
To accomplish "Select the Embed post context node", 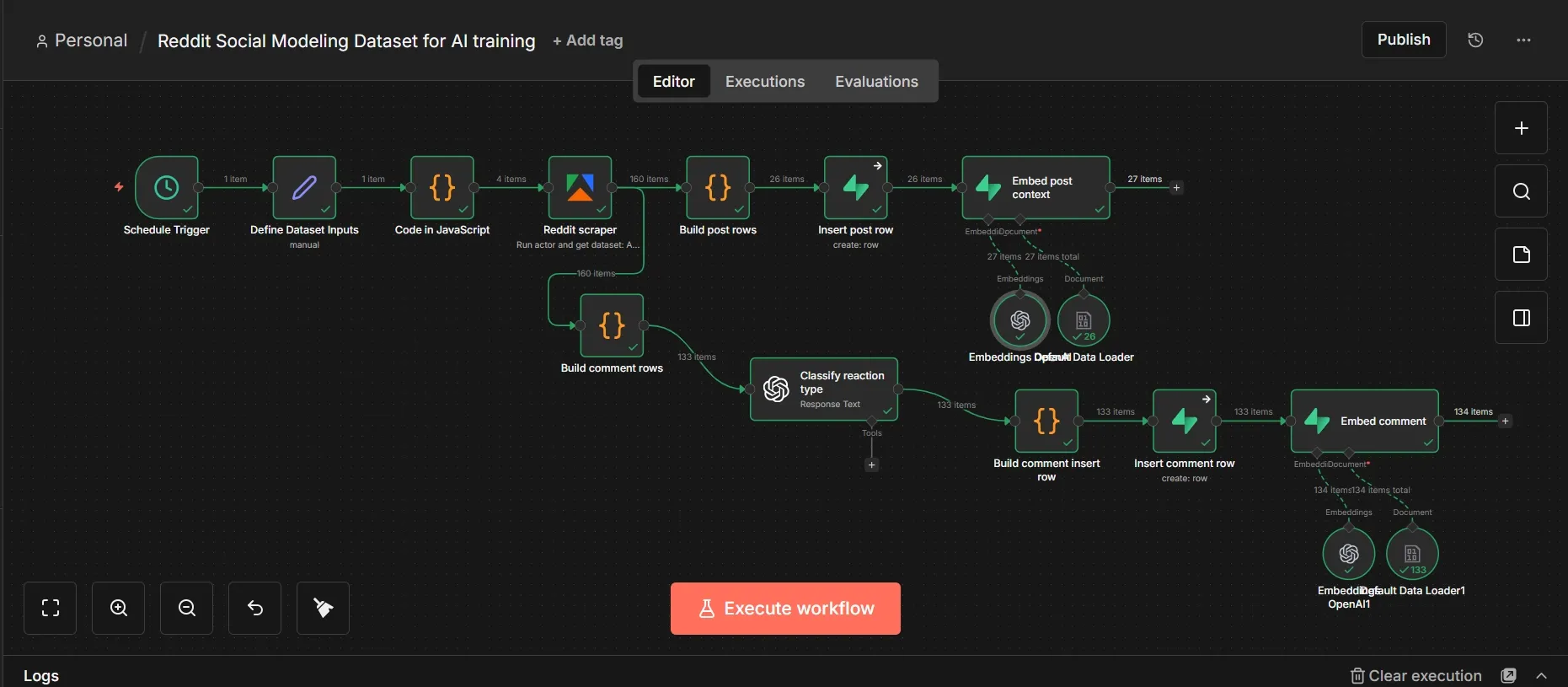I will [1036, 187].
